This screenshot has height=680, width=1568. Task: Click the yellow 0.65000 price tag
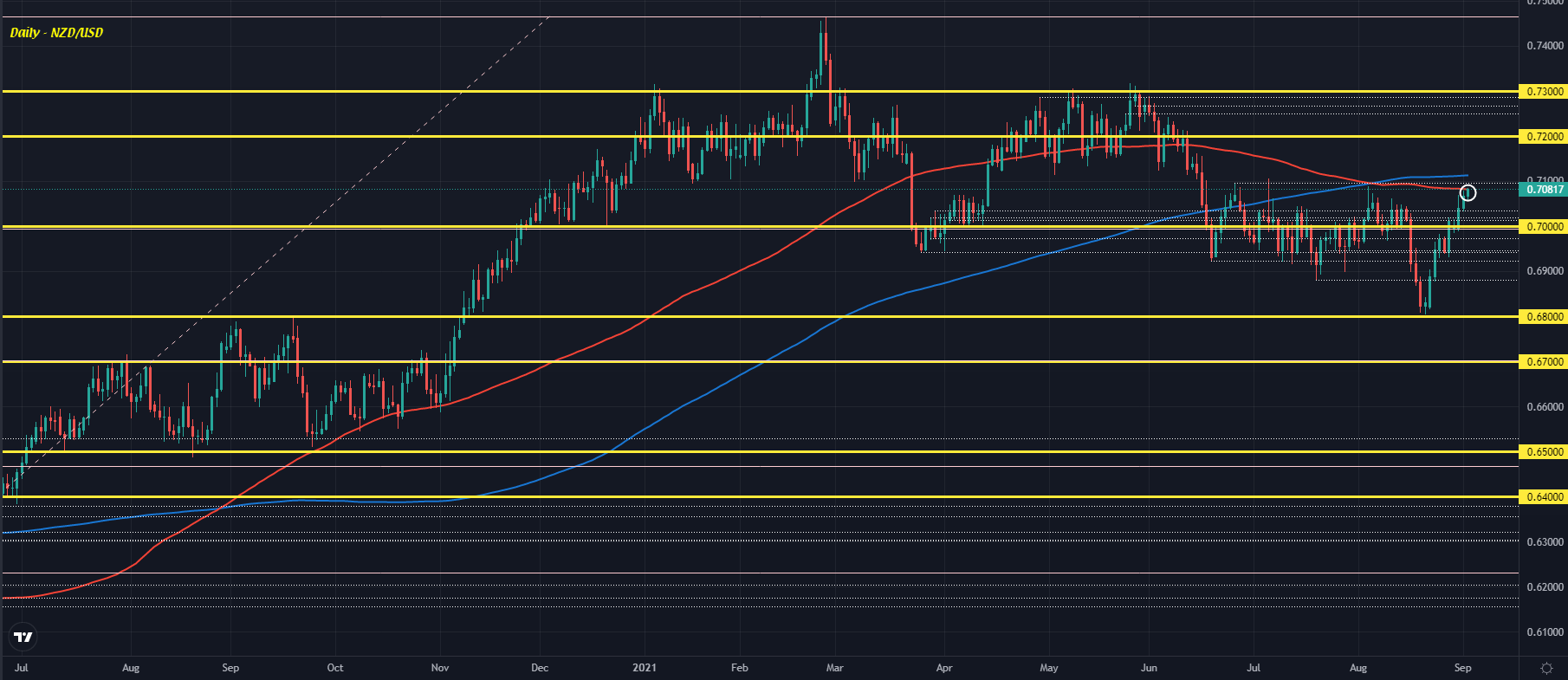point(1544,451)
